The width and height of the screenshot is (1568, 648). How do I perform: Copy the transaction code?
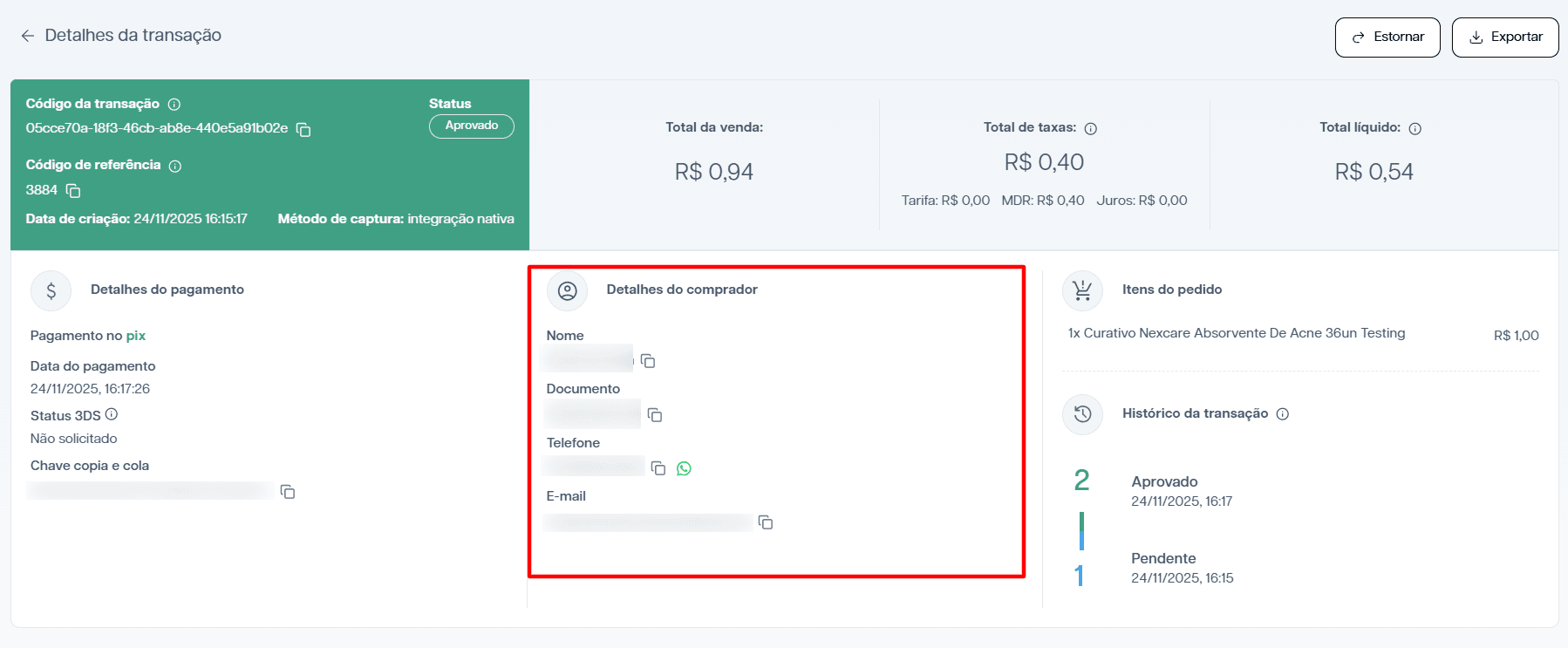coord(303,129)
